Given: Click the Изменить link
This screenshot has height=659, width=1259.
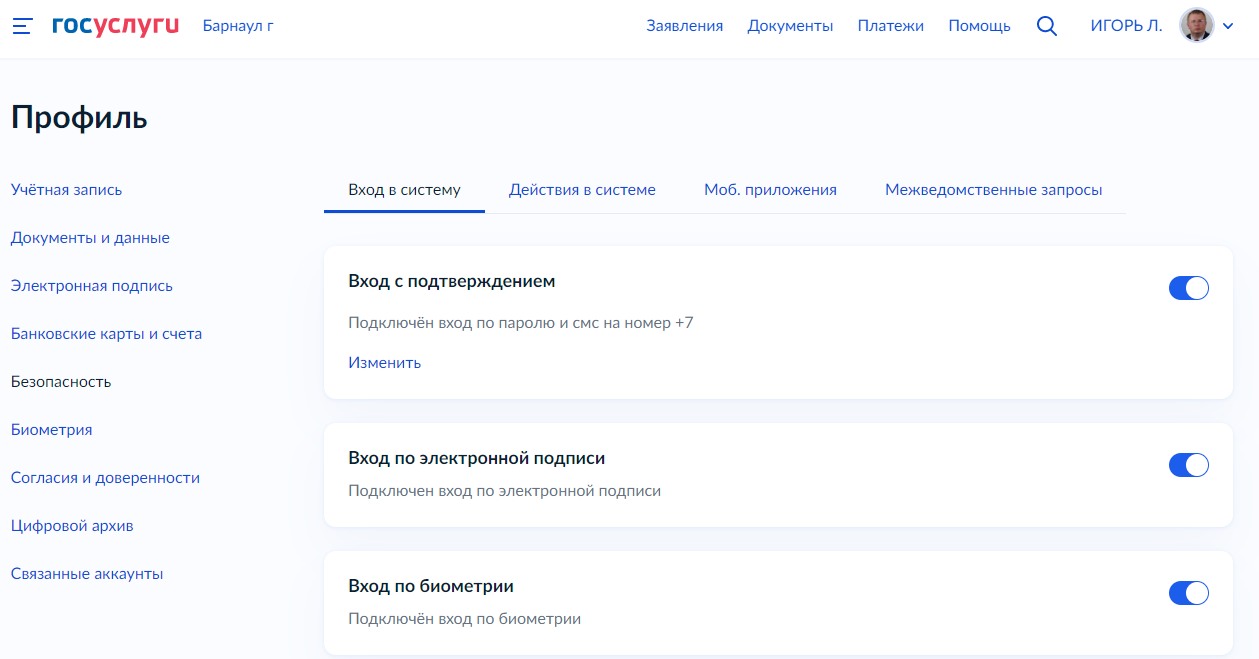Looking at the screenshot, I should [x=385, y=363].
